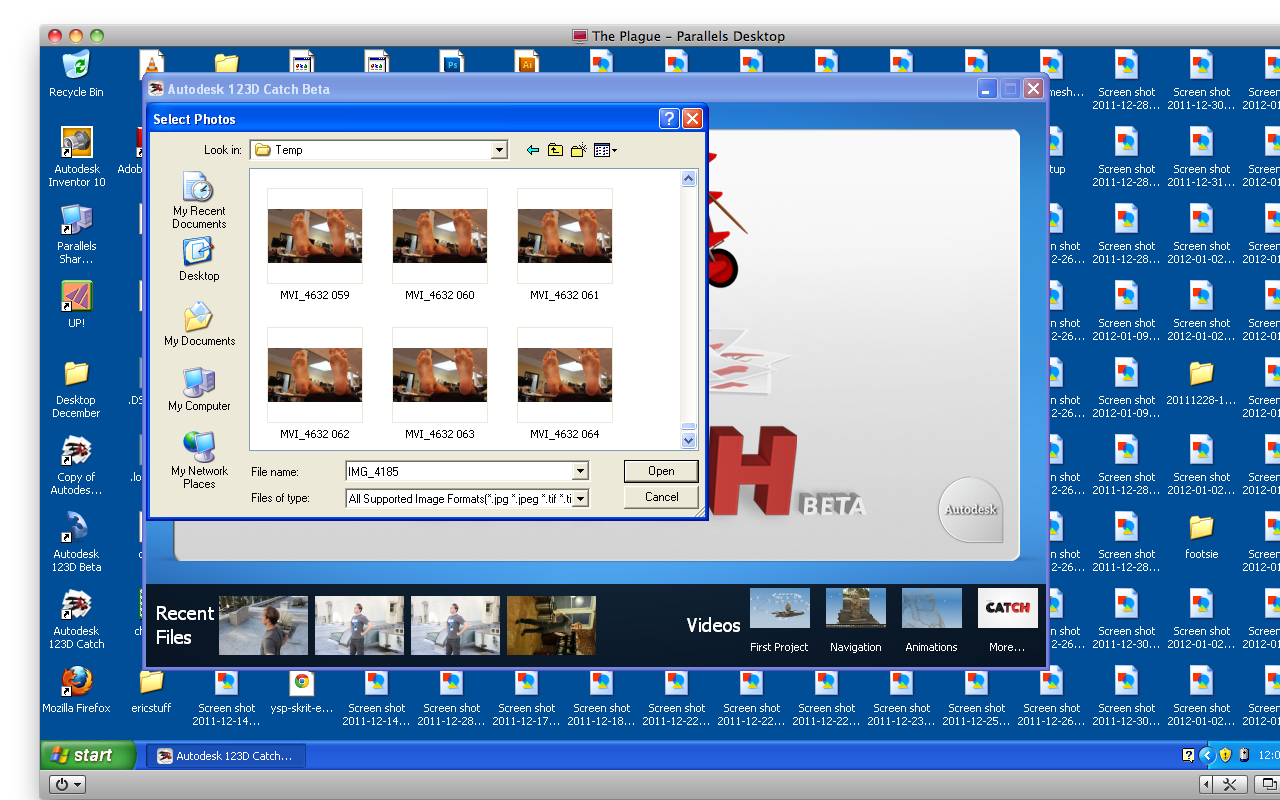Go back using the green arrow icon
Viewport: 1280px width, 800px height.
pyautogui.click(x=532, y=150)
